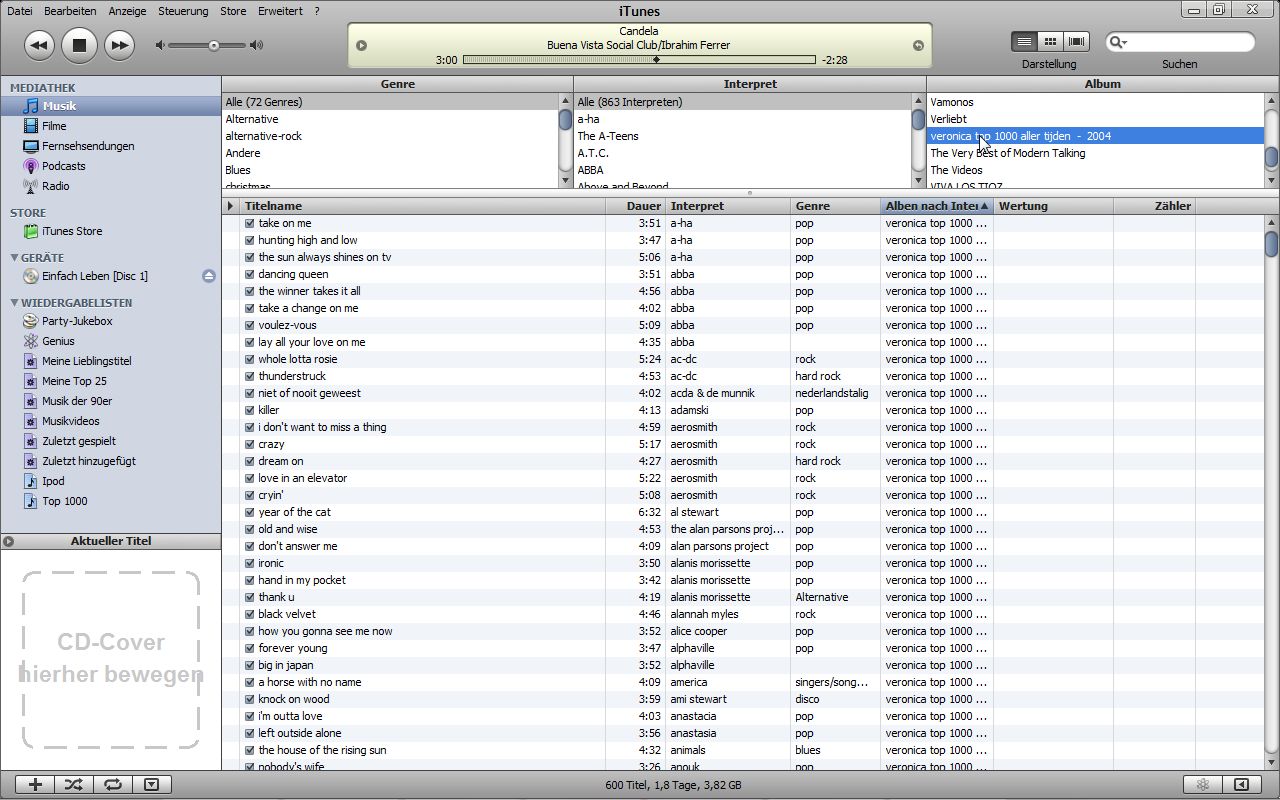The height and width of the screenshot is (800, 1280).
Task: Focus the Suchen search field
Action: click(x=1180, y=42)
